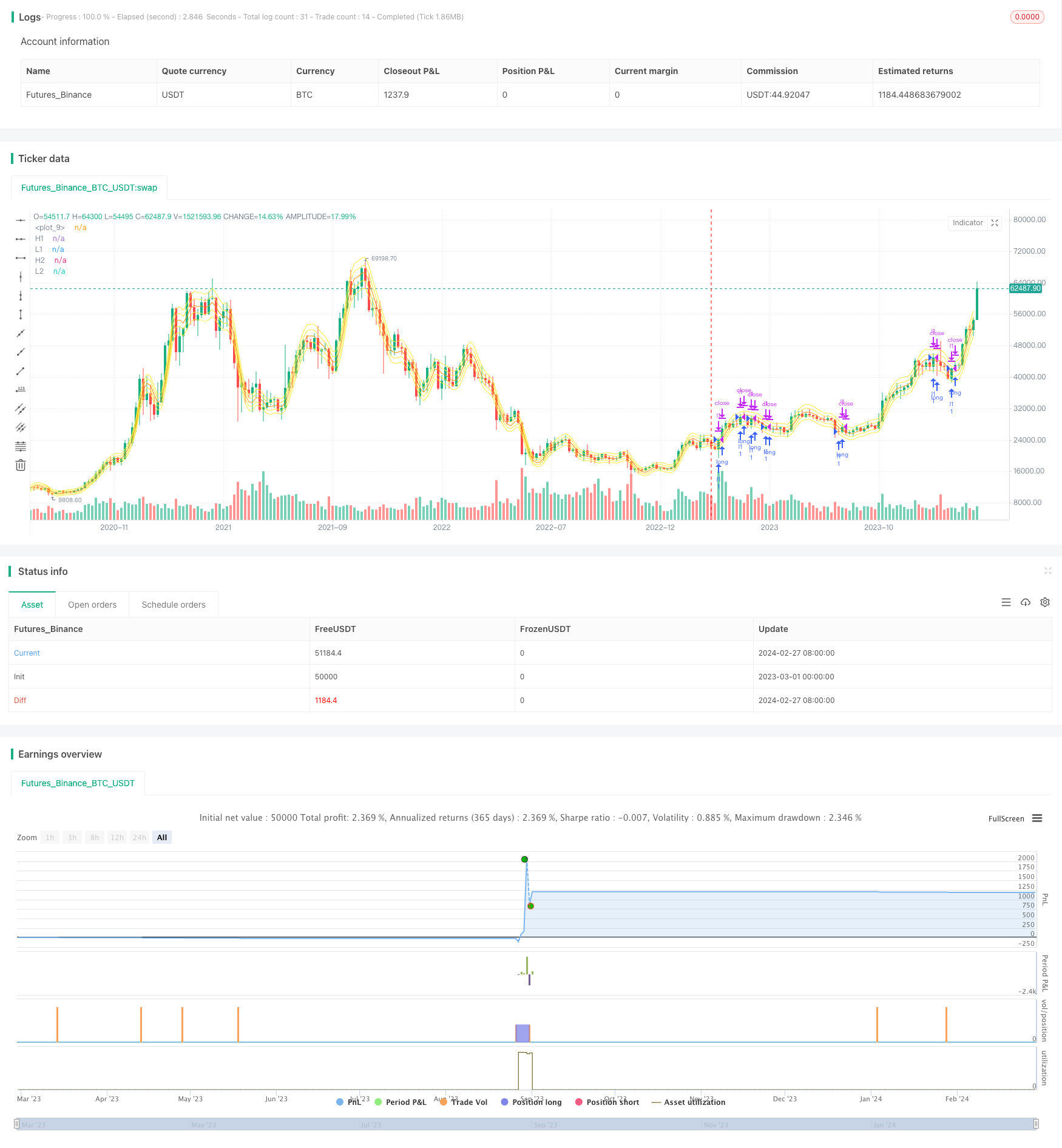The width and height of the screenshot is (1062, 1148).
Task: Select the horizontal ray line tool
Action: (x=21, y=239)
